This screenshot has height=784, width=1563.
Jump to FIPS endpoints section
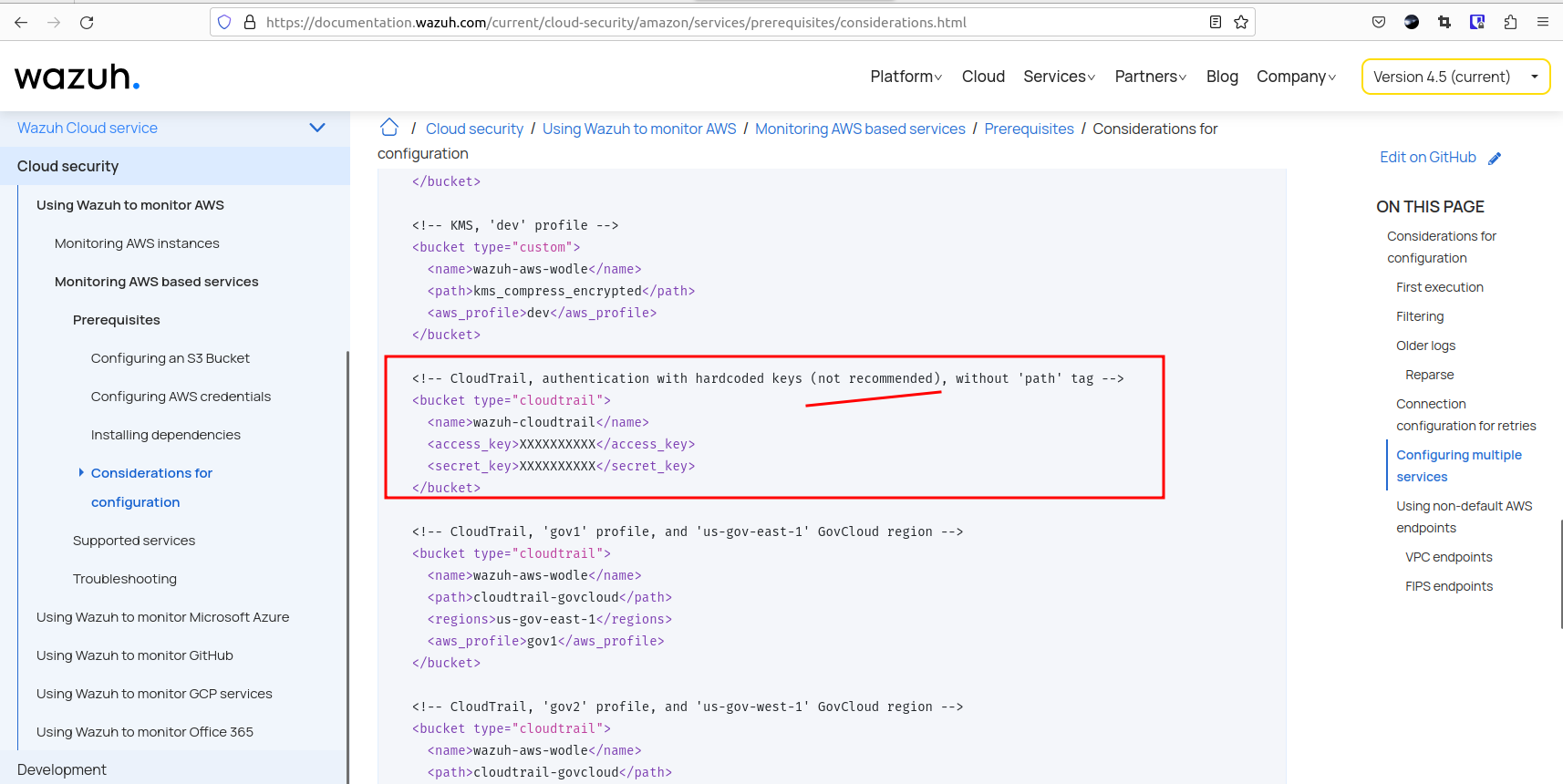[x=1449, y=586]
